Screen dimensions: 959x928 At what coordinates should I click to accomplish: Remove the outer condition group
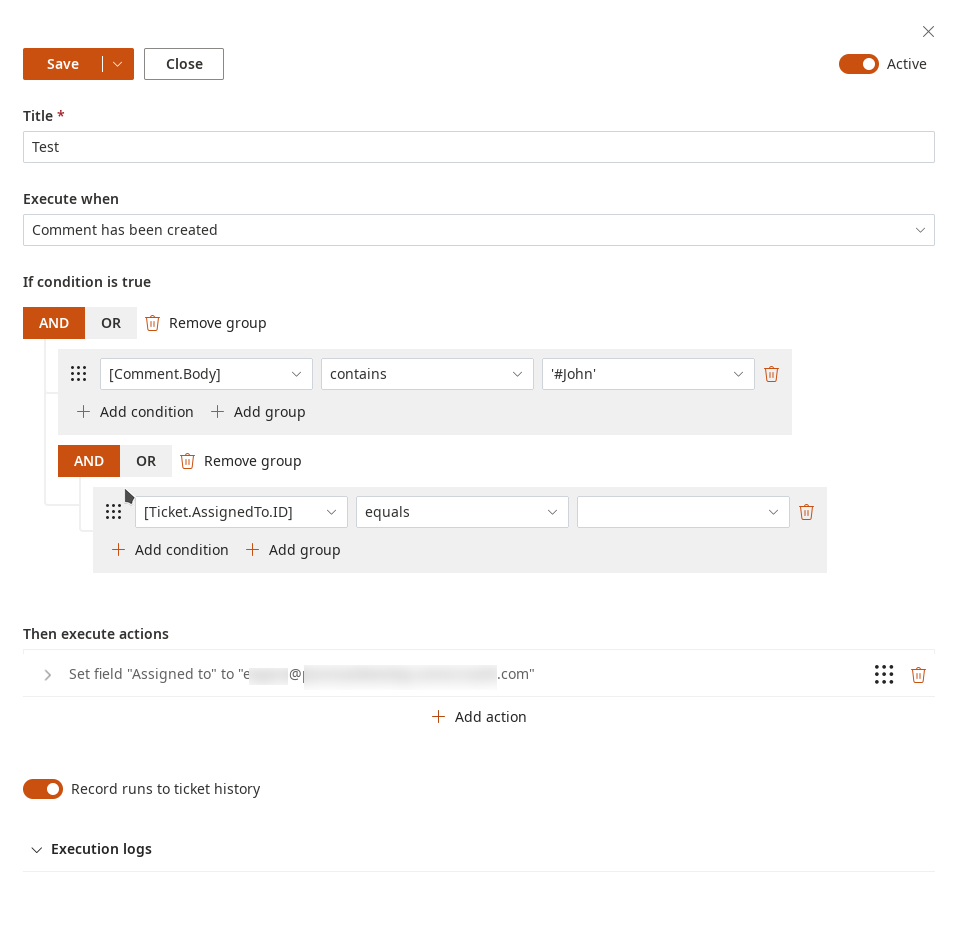tap(206, 323)
